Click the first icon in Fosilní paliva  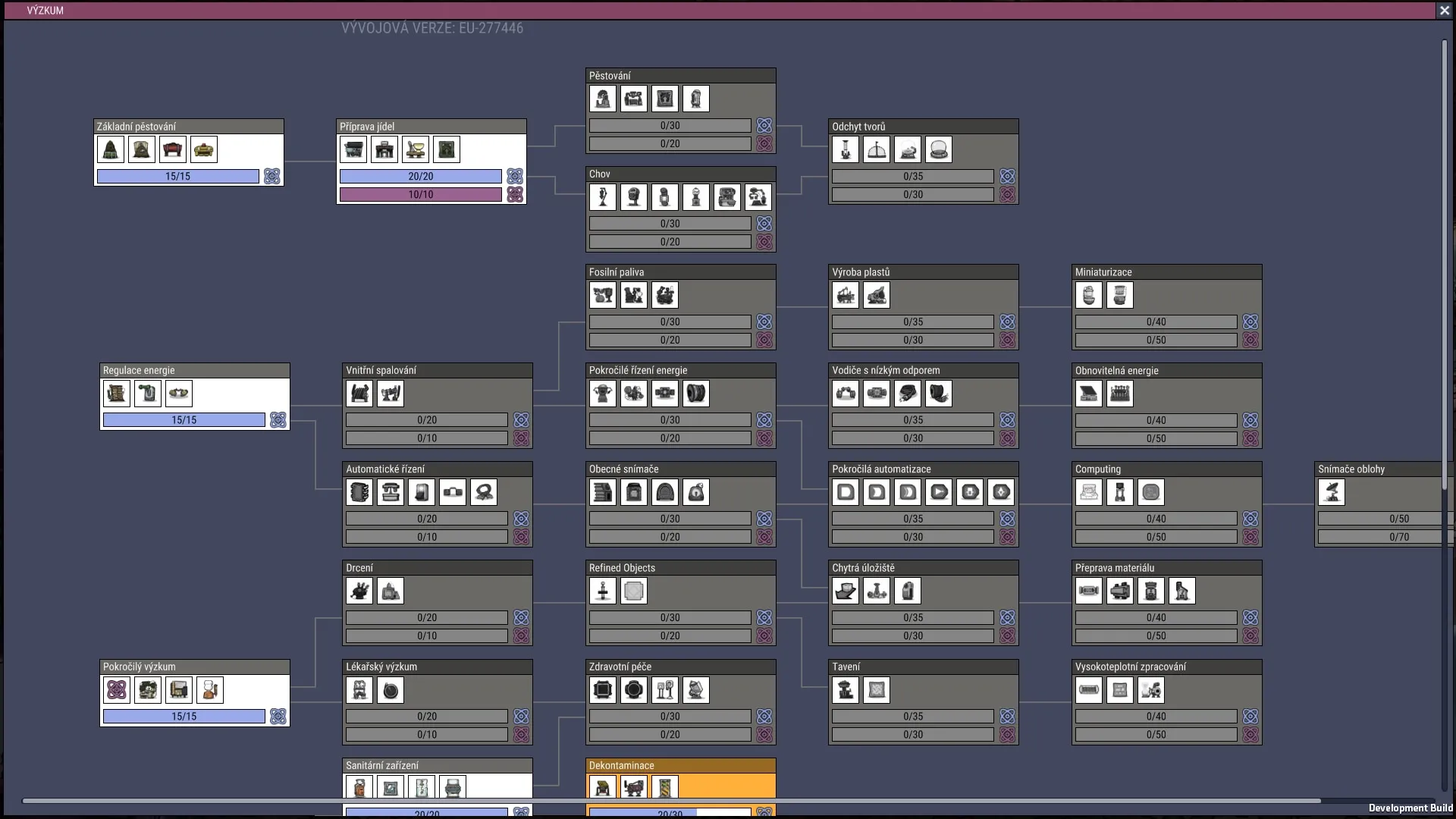click(603, 295)
